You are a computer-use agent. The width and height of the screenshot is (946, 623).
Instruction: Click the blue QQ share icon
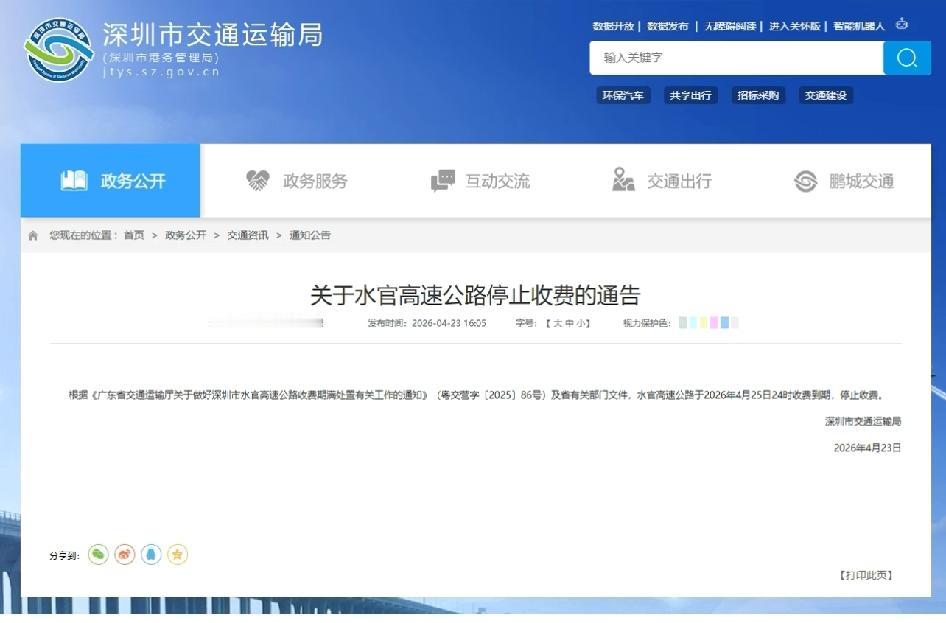pyautogui.click(x=151, y=553)
